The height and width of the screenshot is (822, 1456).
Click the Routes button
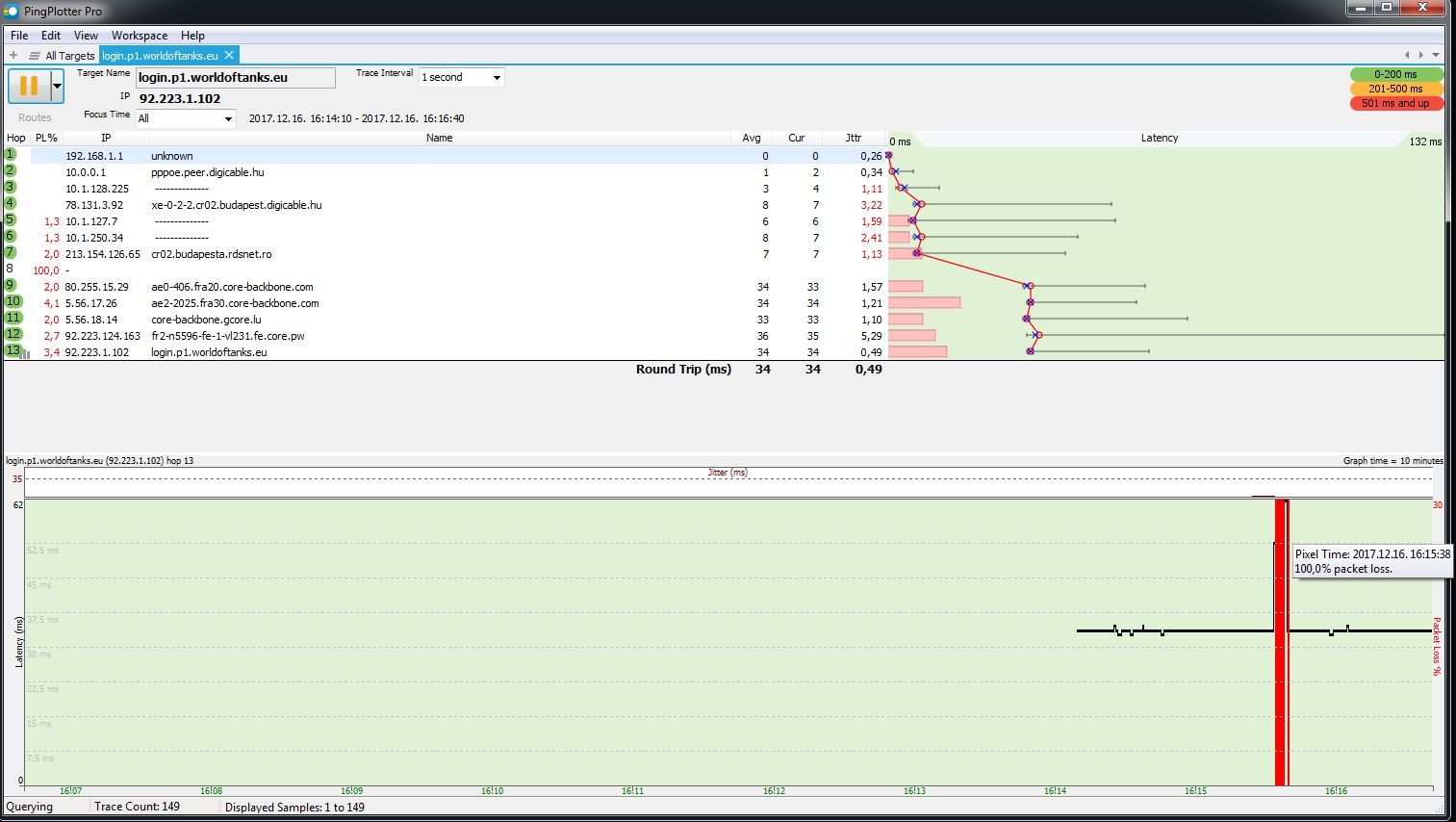point(35,117)
